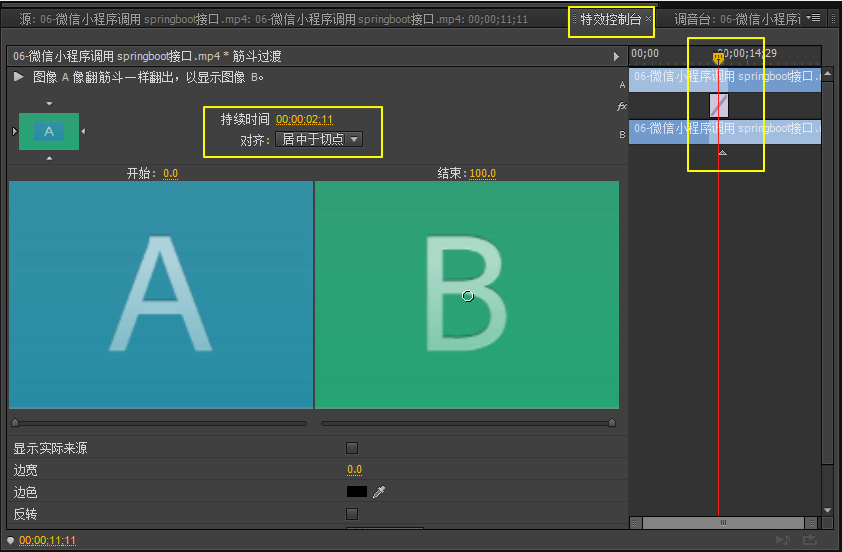Image resolution: width=842 pixels, height=552 pixels.
Task: Click the zoom toggle dot beside the timecode
Action: pos(10,541)
